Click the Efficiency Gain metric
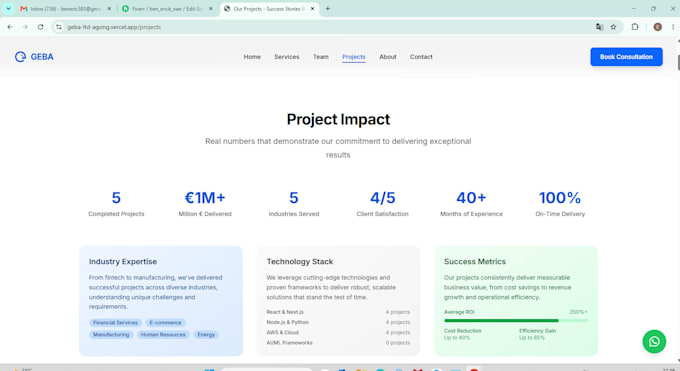 (537, 334)
